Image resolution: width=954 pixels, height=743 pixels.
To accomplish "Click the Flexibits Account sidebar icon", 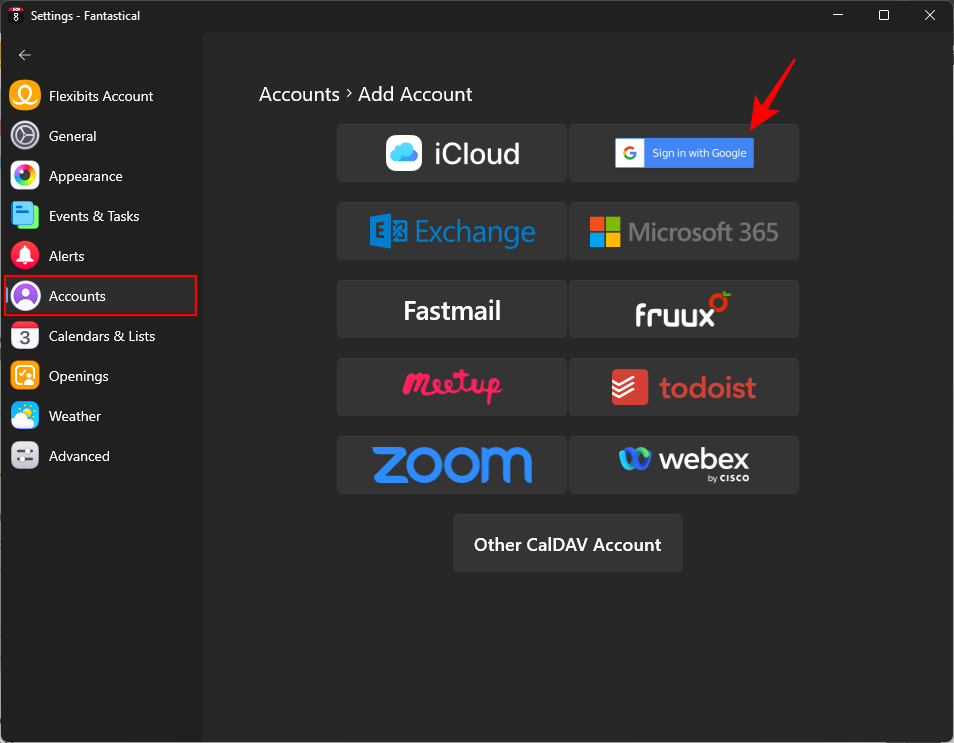I will (x=25, y=96).
